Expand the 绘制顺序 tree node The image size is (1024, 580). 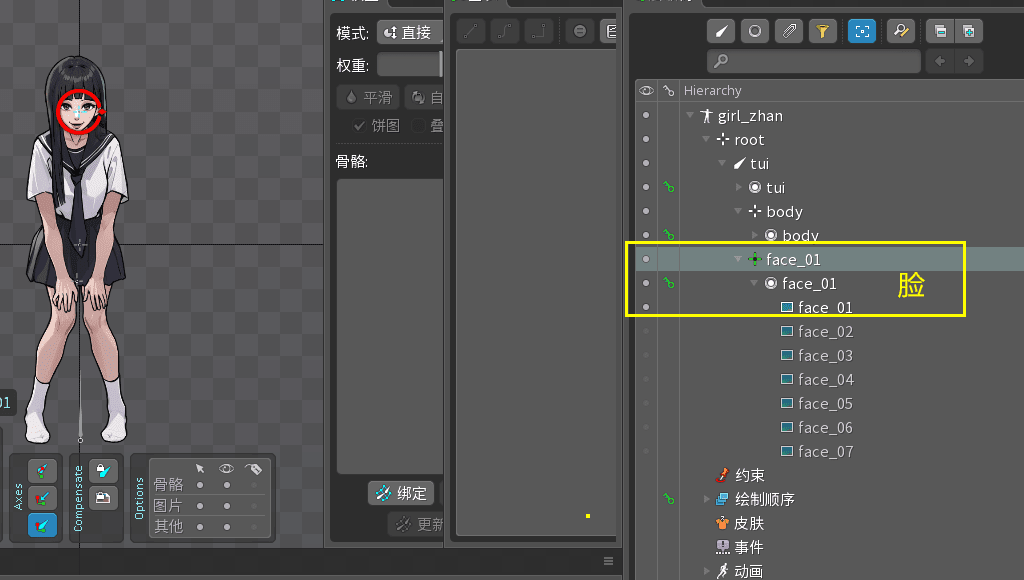point(708,499)
